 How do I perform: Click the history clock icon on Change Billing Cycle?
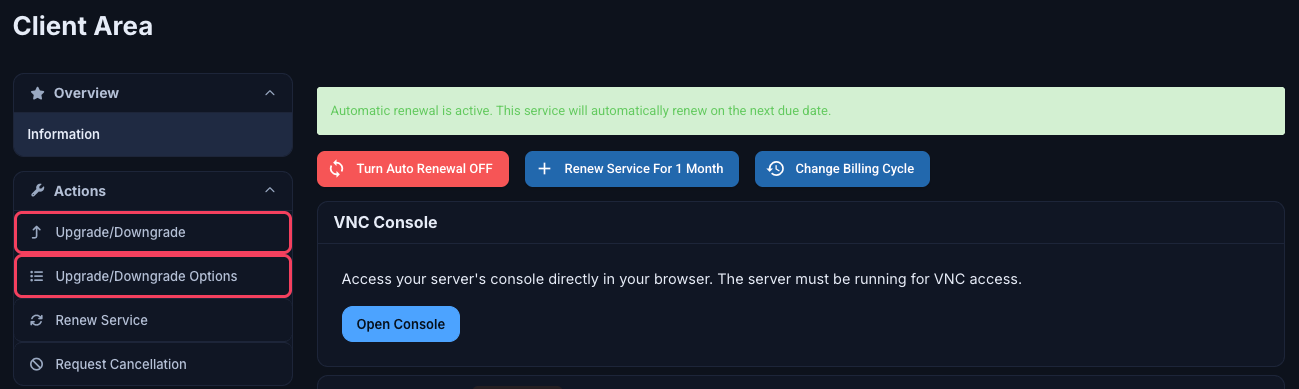(775, 169)
